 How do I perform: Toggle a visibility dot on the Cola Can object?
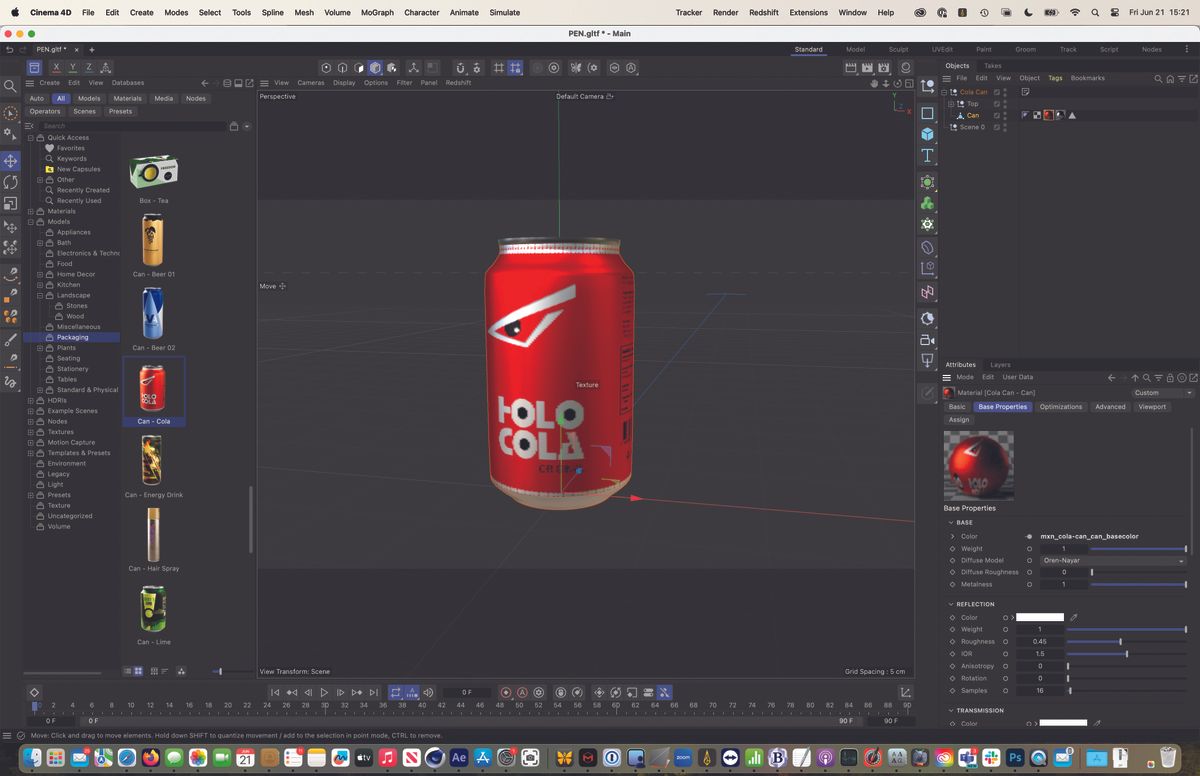point(1005,92)
